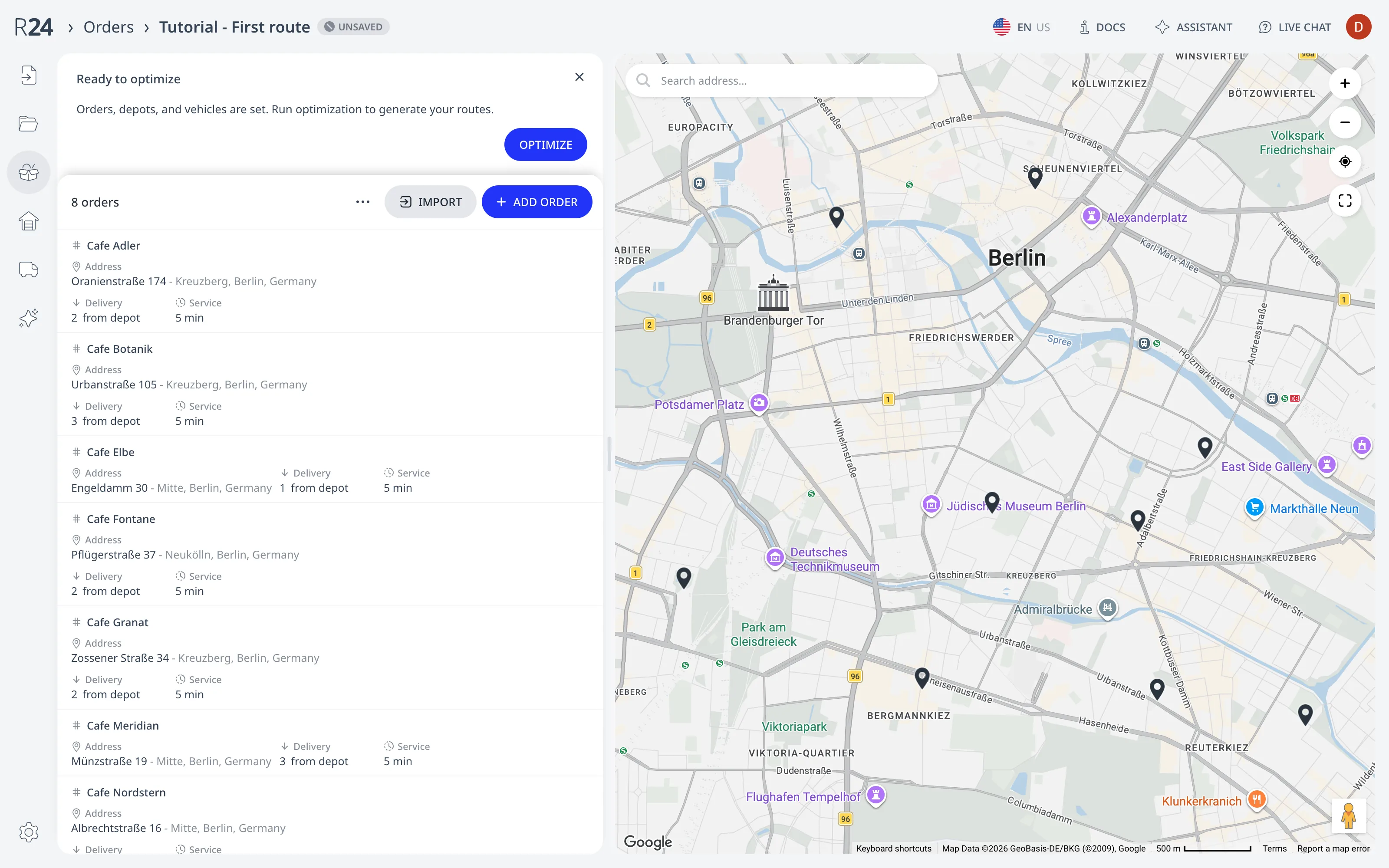Viewport: 1389px width, 868px height.
Task: Select the Cafe Elbe order
Action: tap(330, 470)
